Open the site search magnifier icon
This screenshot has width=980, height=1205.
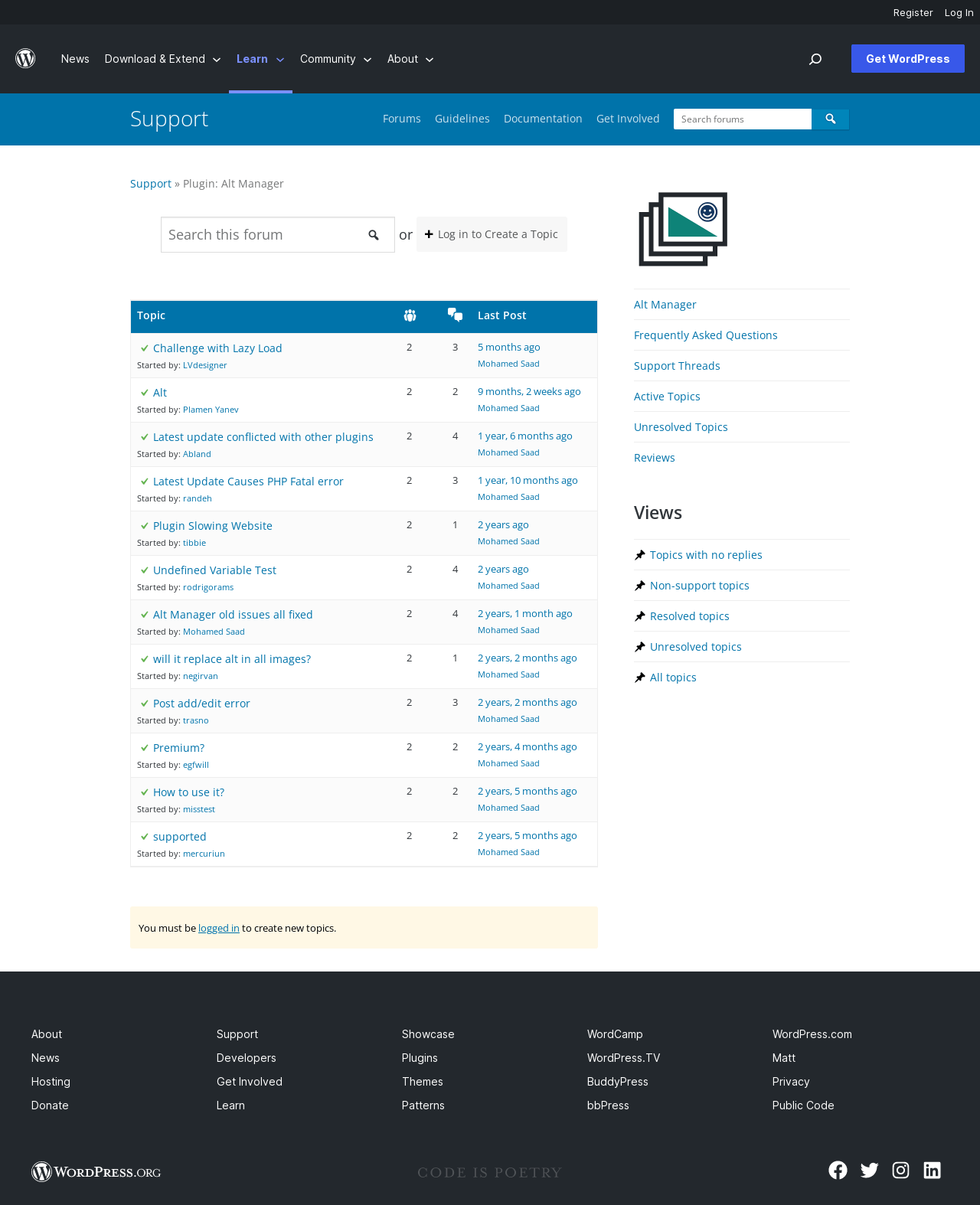coord(815,59)
